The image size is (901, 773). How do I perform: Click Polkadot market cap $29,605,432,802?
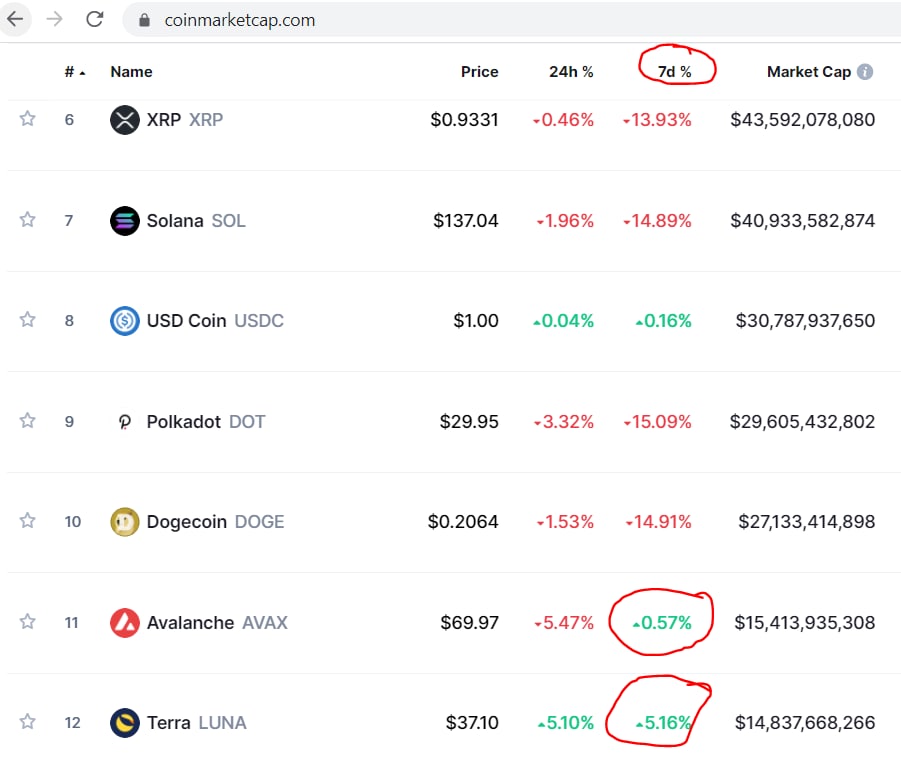click(x=803, y=422)
